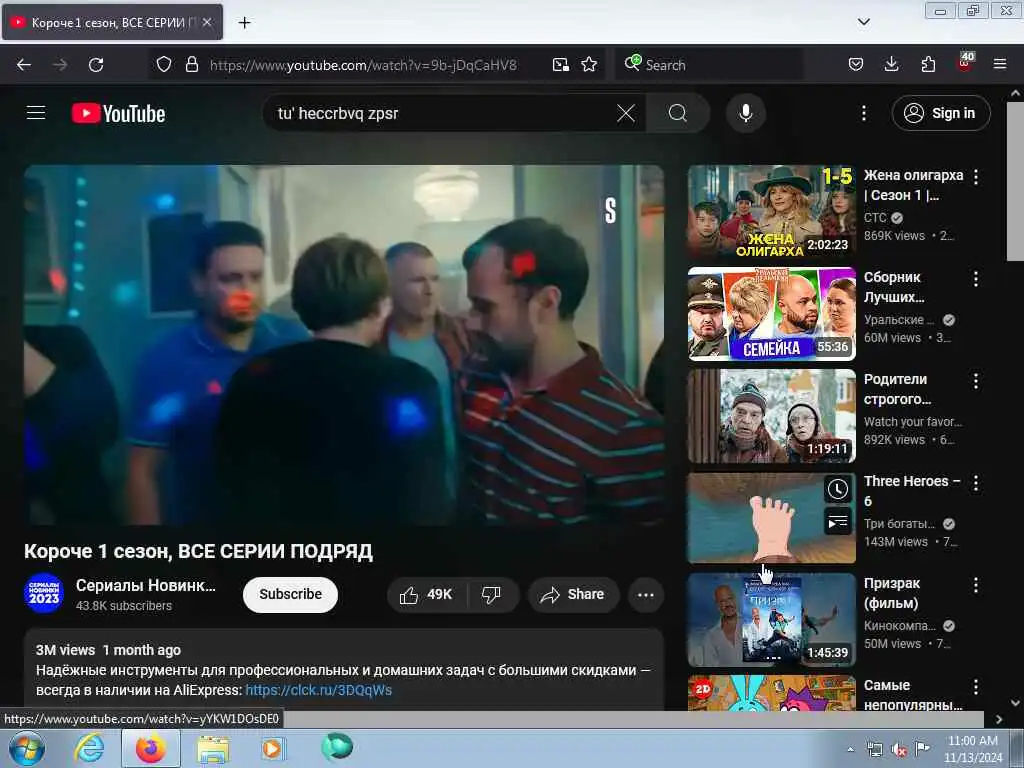Select the Короче 1 сезон browser tab
The height and width of the screenshot is (768, 1024).
pos(112,22)
